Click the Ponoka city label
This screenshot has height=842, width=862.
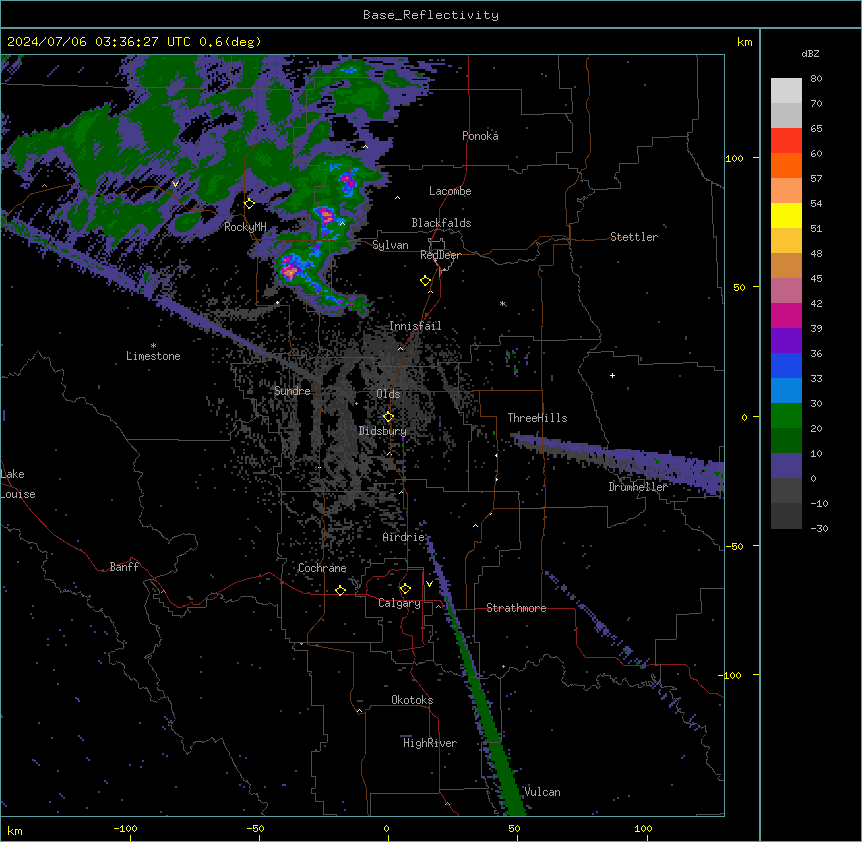pyautogui.click(x=480, y=136)
